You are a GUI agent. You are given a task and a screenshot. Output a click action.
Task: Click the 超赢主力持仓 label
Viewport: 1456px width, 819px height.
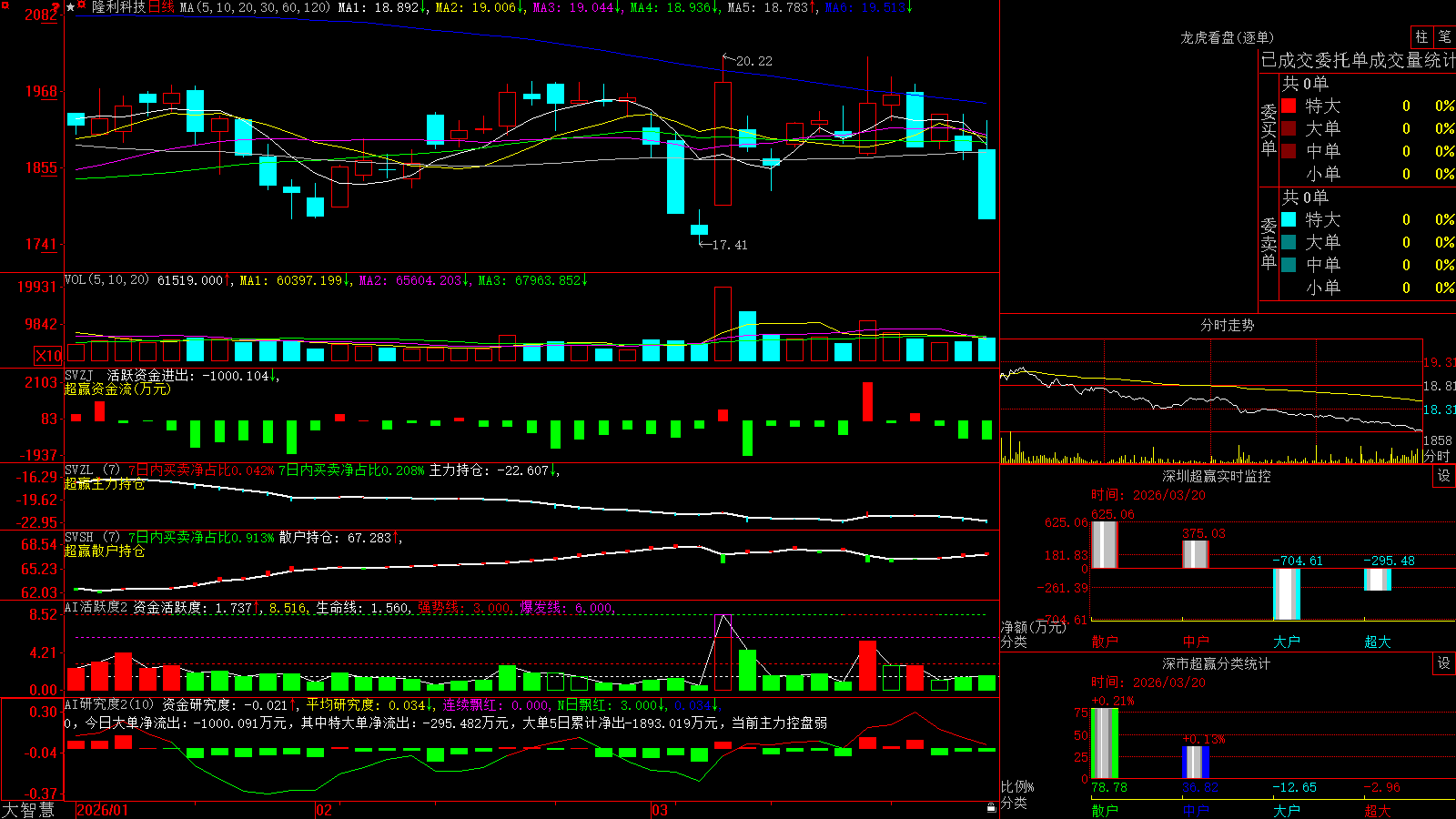tap(105, 483)
